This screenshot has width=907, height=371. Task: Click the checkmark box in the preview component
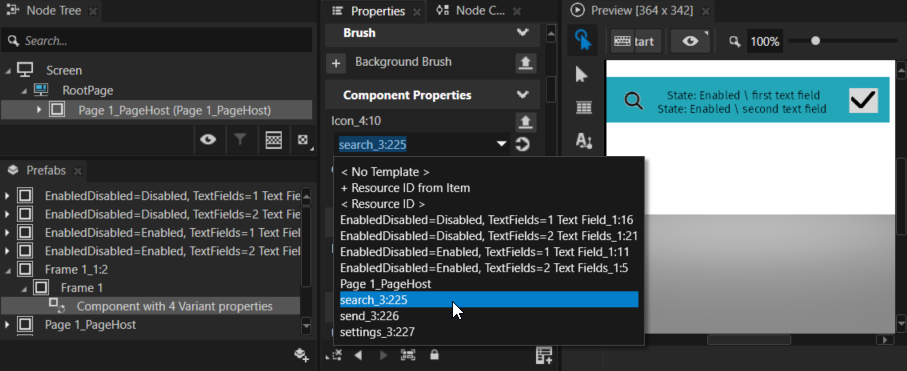coord(863,101)
